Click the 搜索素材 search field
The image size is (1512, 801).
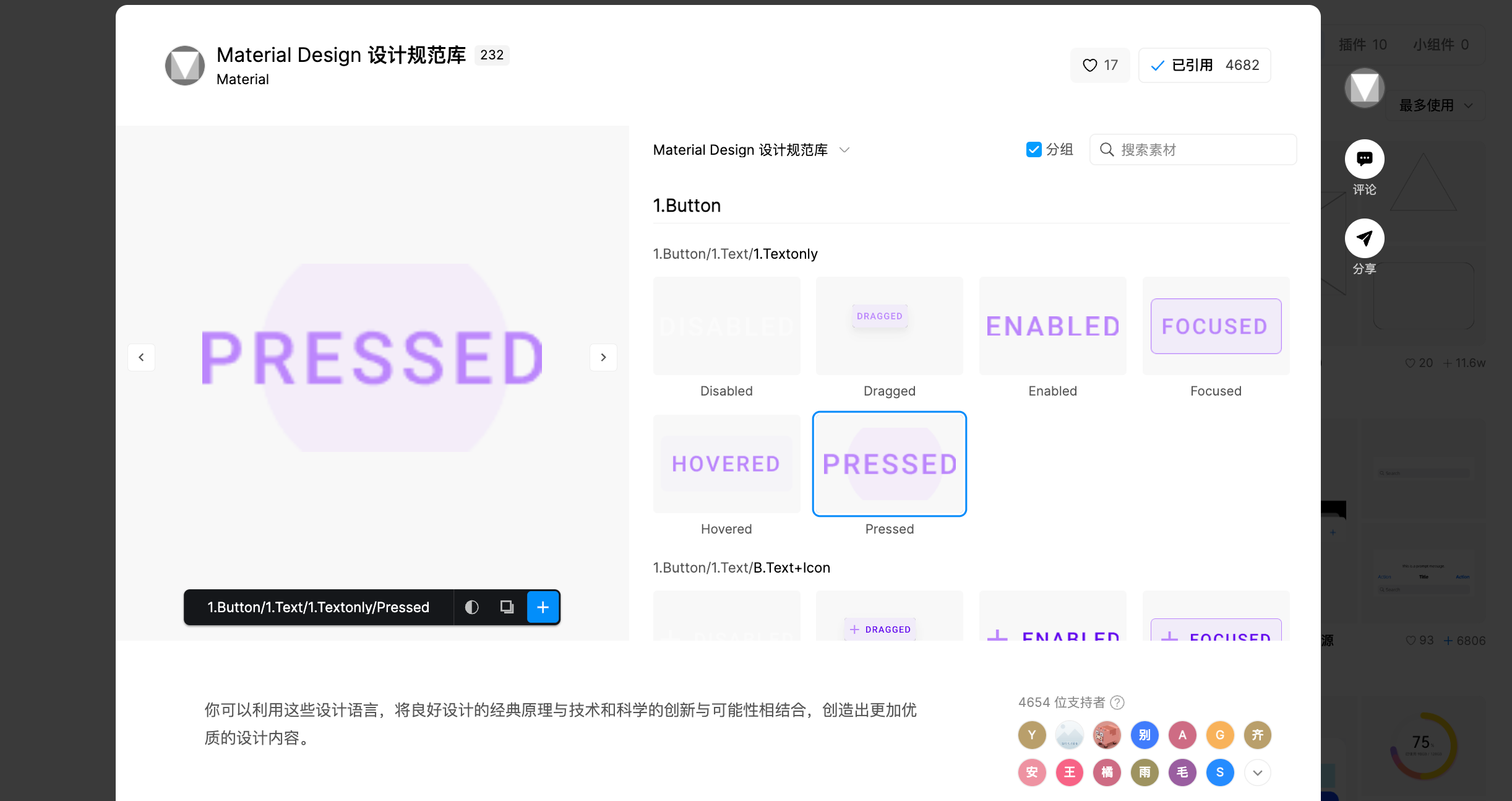click(x=1193, y=150)
